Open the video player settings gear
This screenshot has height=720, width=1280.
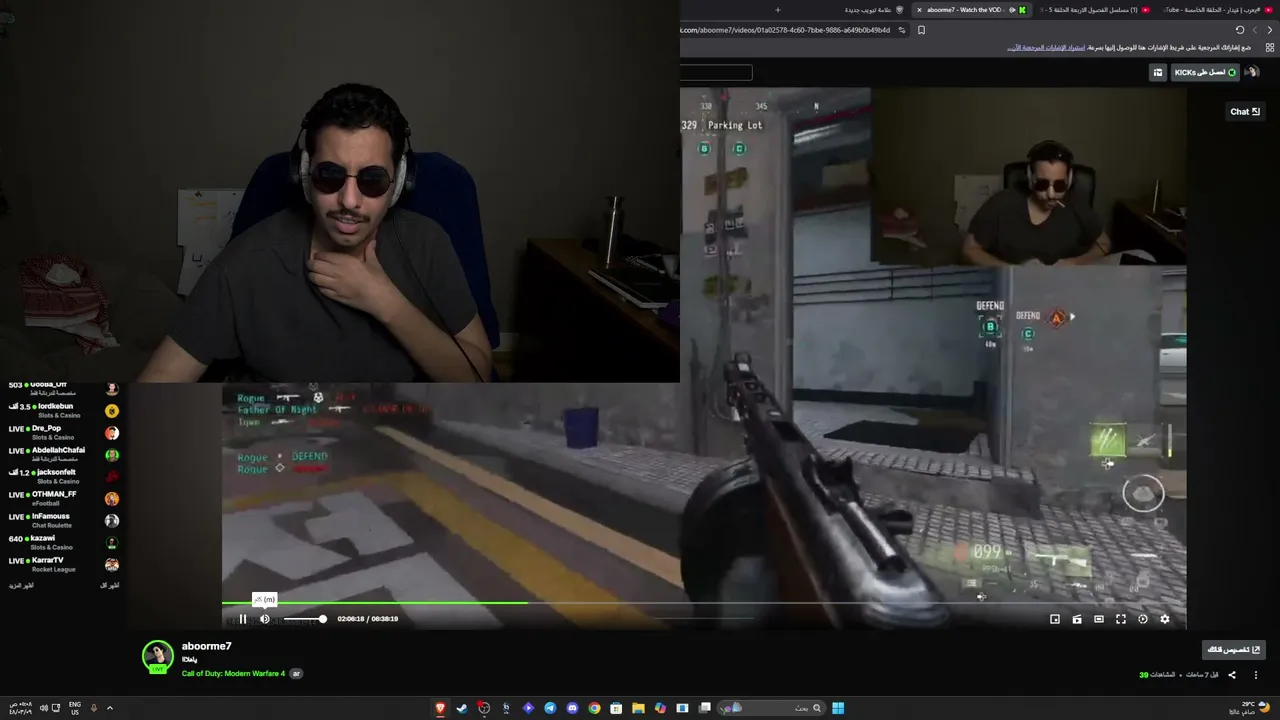point(1164,619)
